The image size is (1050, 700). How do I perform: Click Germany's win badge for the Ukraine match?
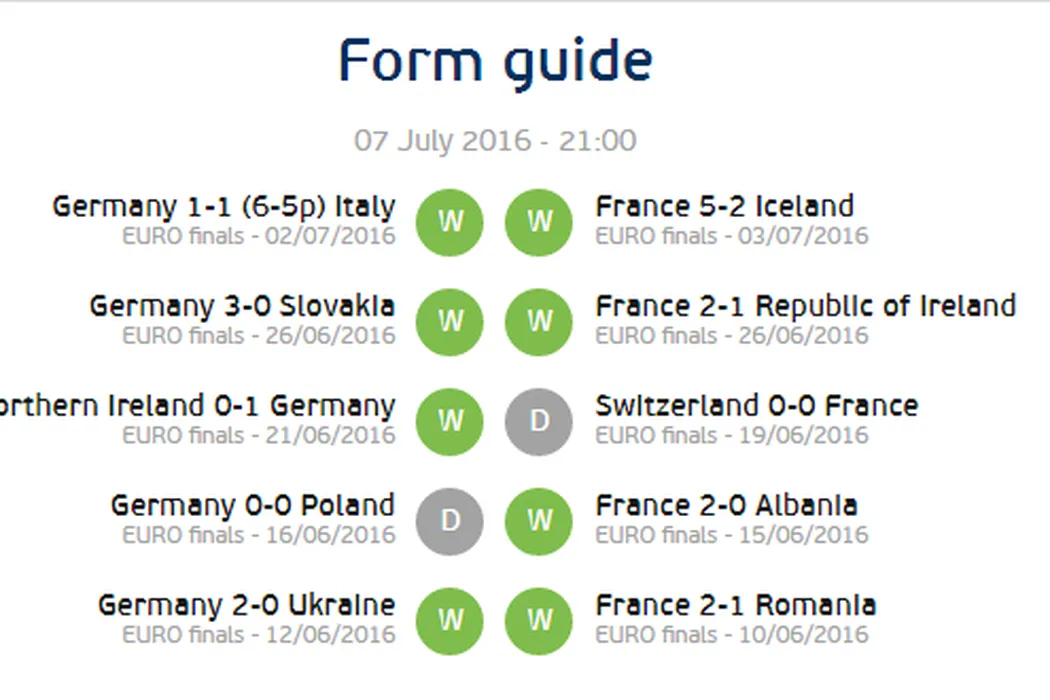(449, 620)
